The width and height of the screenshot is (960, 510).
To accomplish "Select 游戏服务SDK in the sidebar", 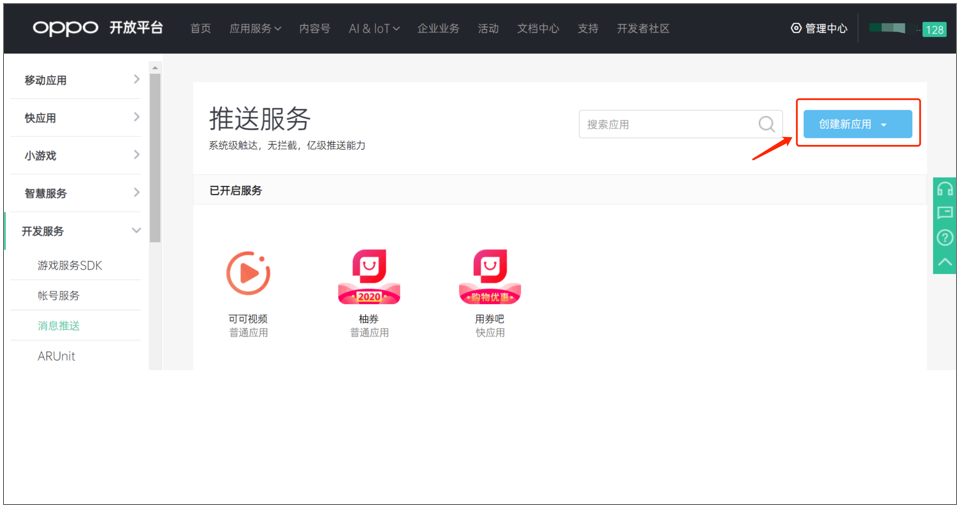I will (x=70, y=266).
